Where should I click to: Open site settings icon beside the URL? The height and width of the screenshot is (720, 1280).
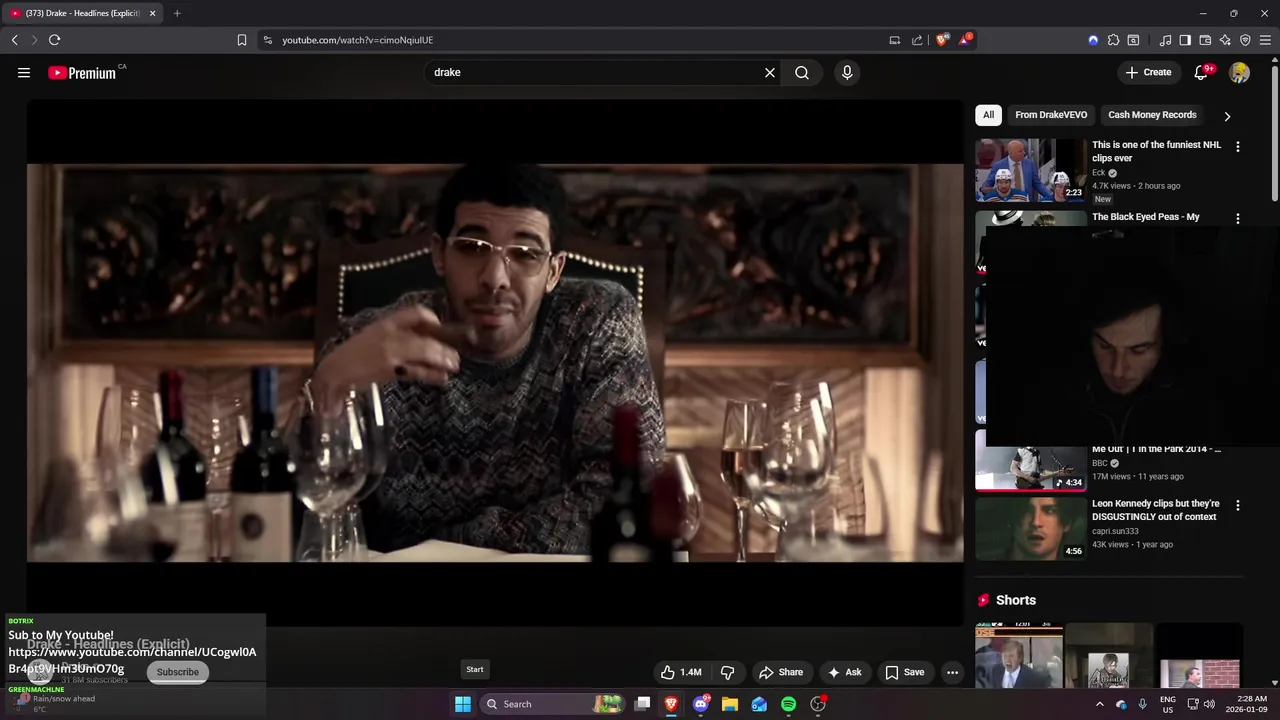tap(267, 40)
